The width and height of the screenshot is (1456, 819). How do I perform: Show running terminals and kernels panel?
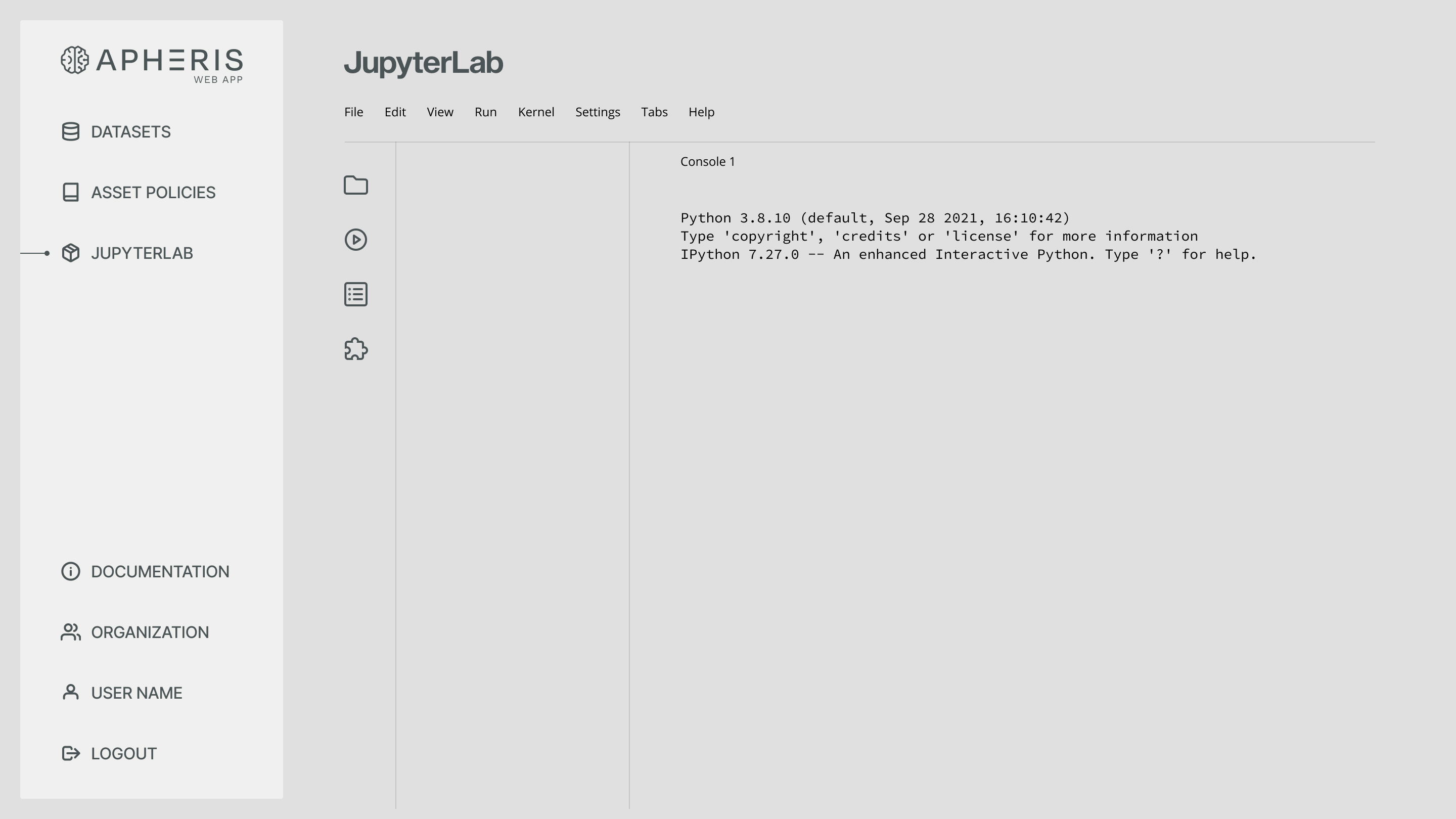[x=355, y=239]
